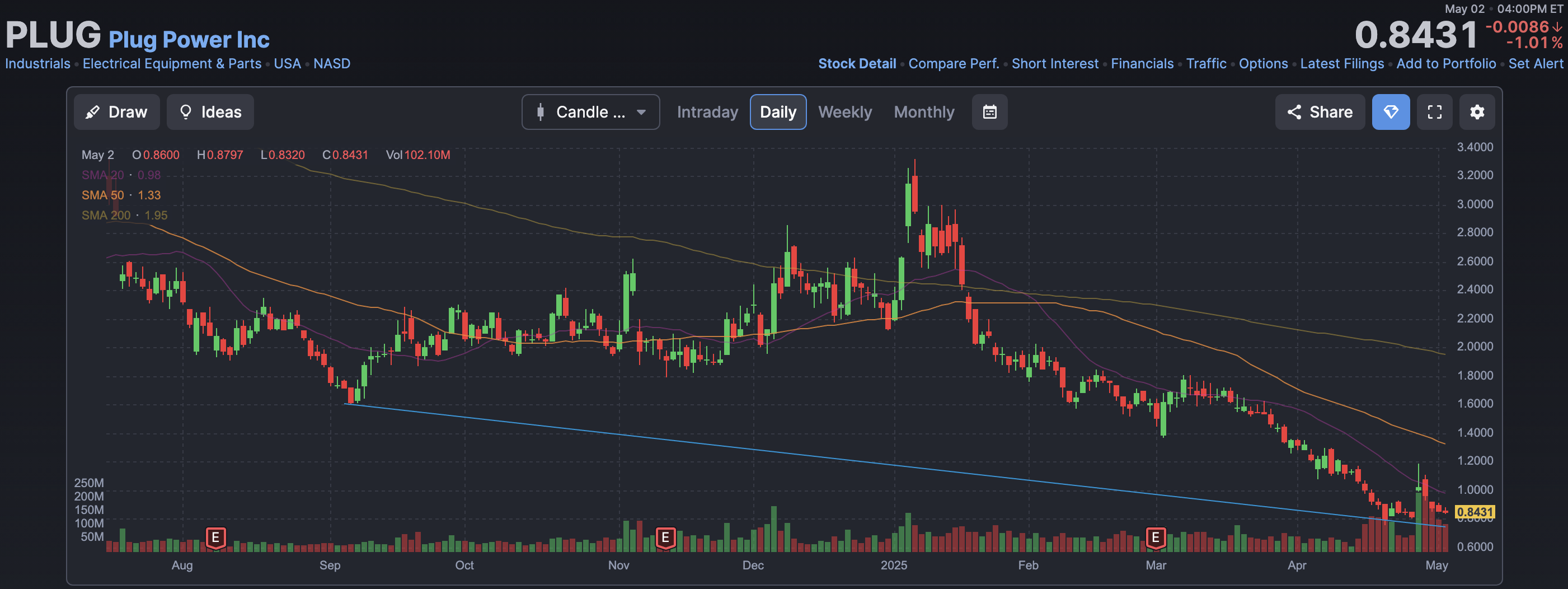The width and height of the screenshot is (1568, 589).
Task: Select the Daily timeframe tab
Action: [x=778, y=112]
